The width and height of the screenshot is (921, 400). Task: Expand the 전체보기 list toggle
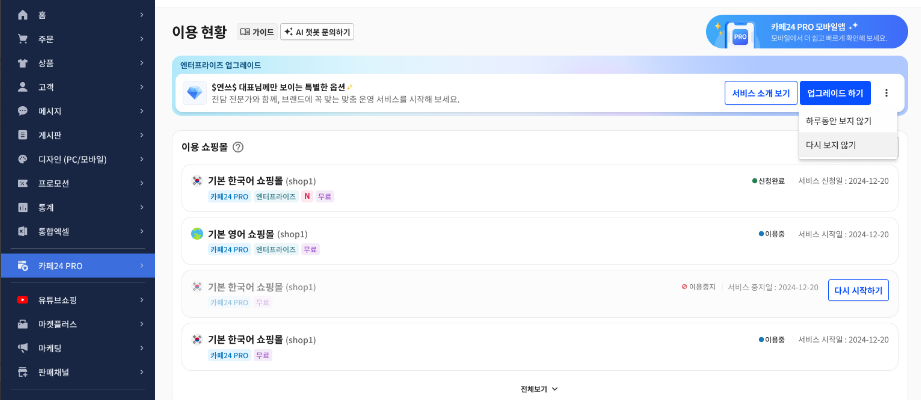click(538, 389)
